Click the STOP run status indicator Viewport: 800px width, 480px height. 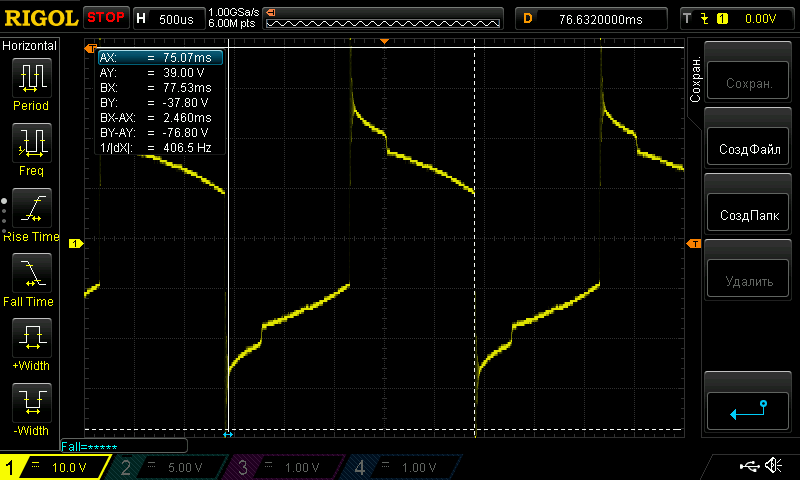tap(106, 18)
